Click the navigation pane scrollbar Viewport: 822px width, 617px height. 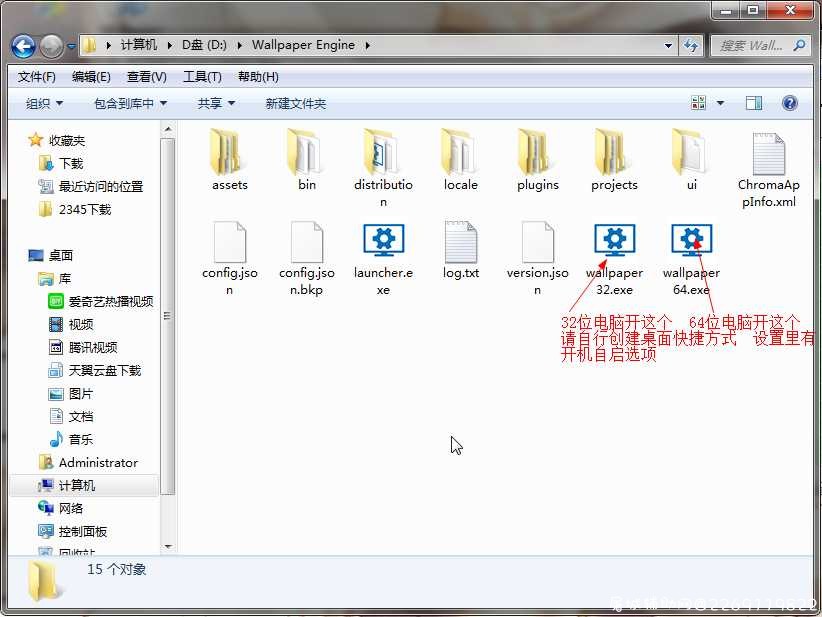coord(167,316)
